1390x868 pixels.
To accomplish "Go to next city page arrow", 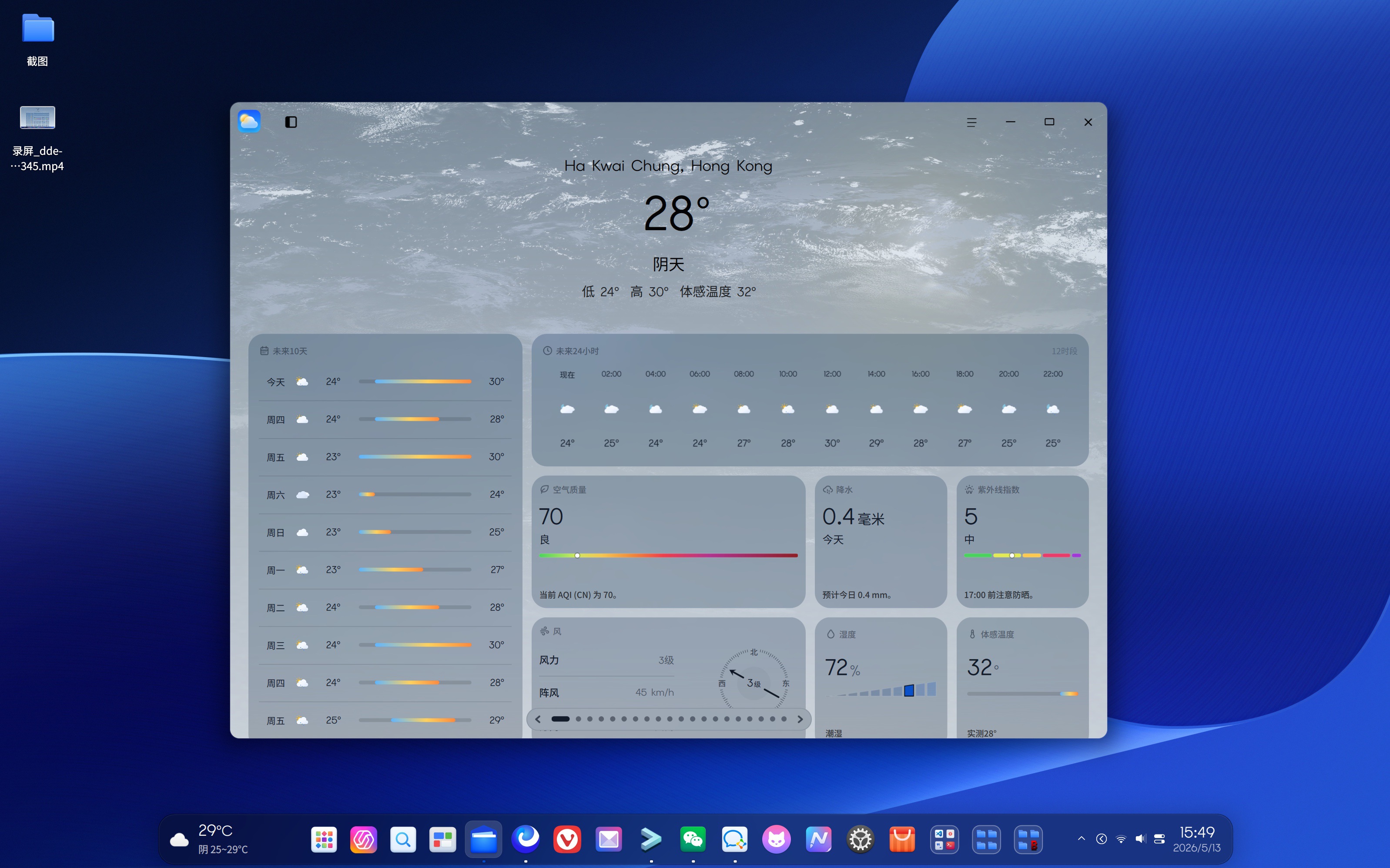I will (x=800, y=719).
